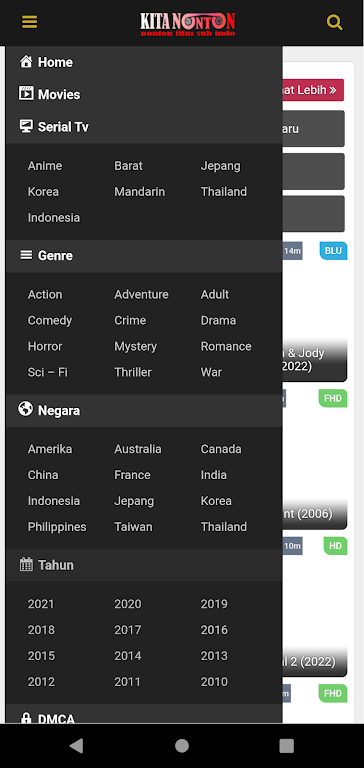Filter by year 2012
Viewport: 364px width, 768px height.
(41, 682)
